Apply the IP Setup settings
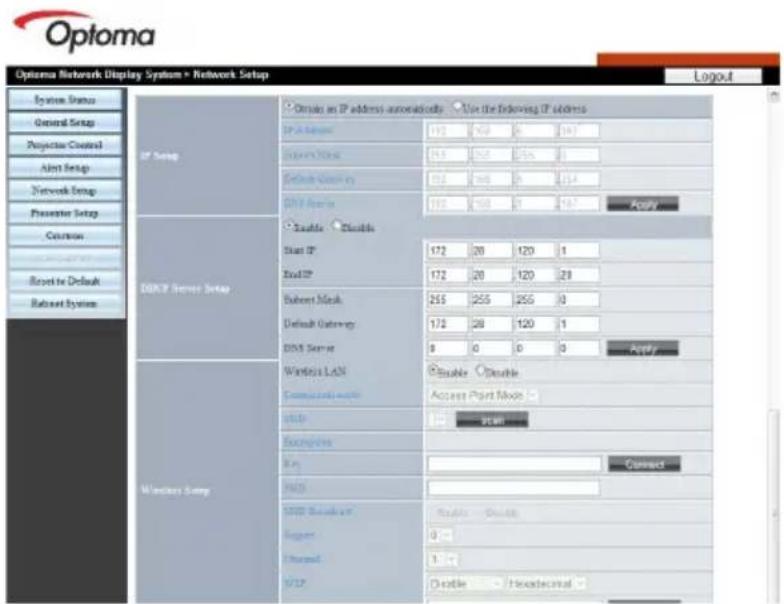The image size is (784, 604). click(x=642, y=204)
